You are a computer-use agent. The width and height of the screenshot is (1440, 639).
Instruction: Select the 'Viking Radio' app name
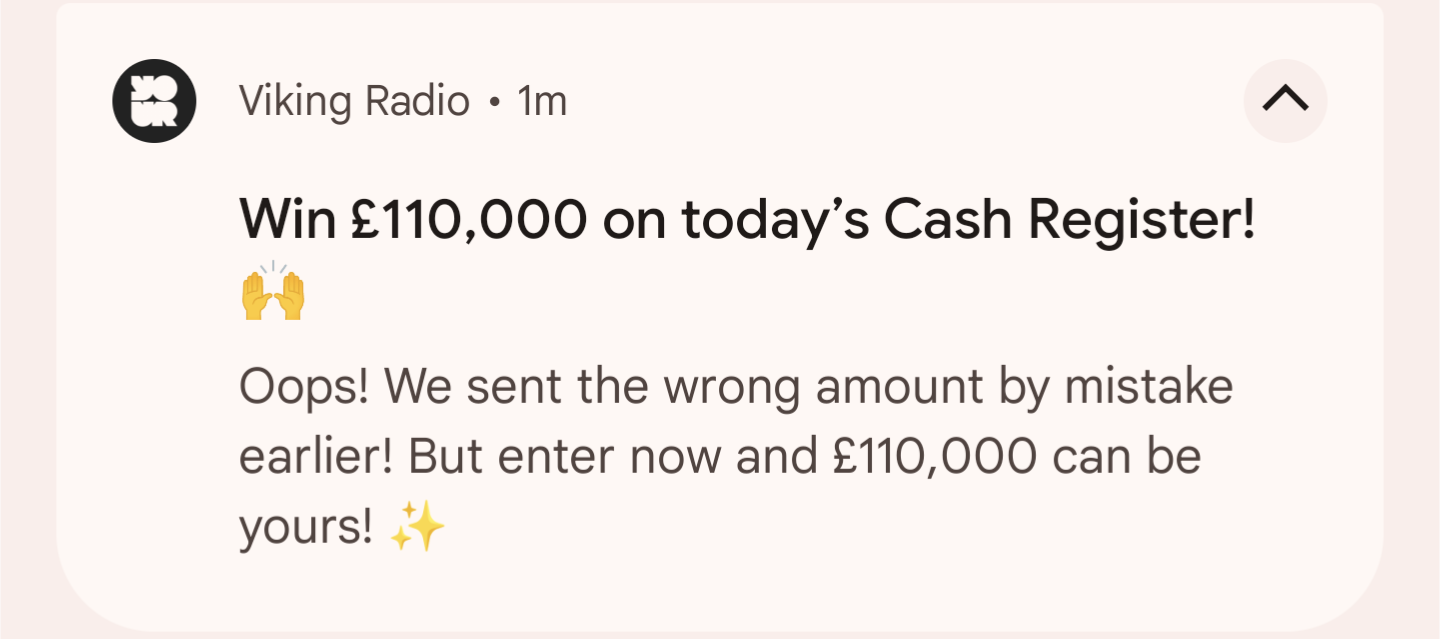354,101
